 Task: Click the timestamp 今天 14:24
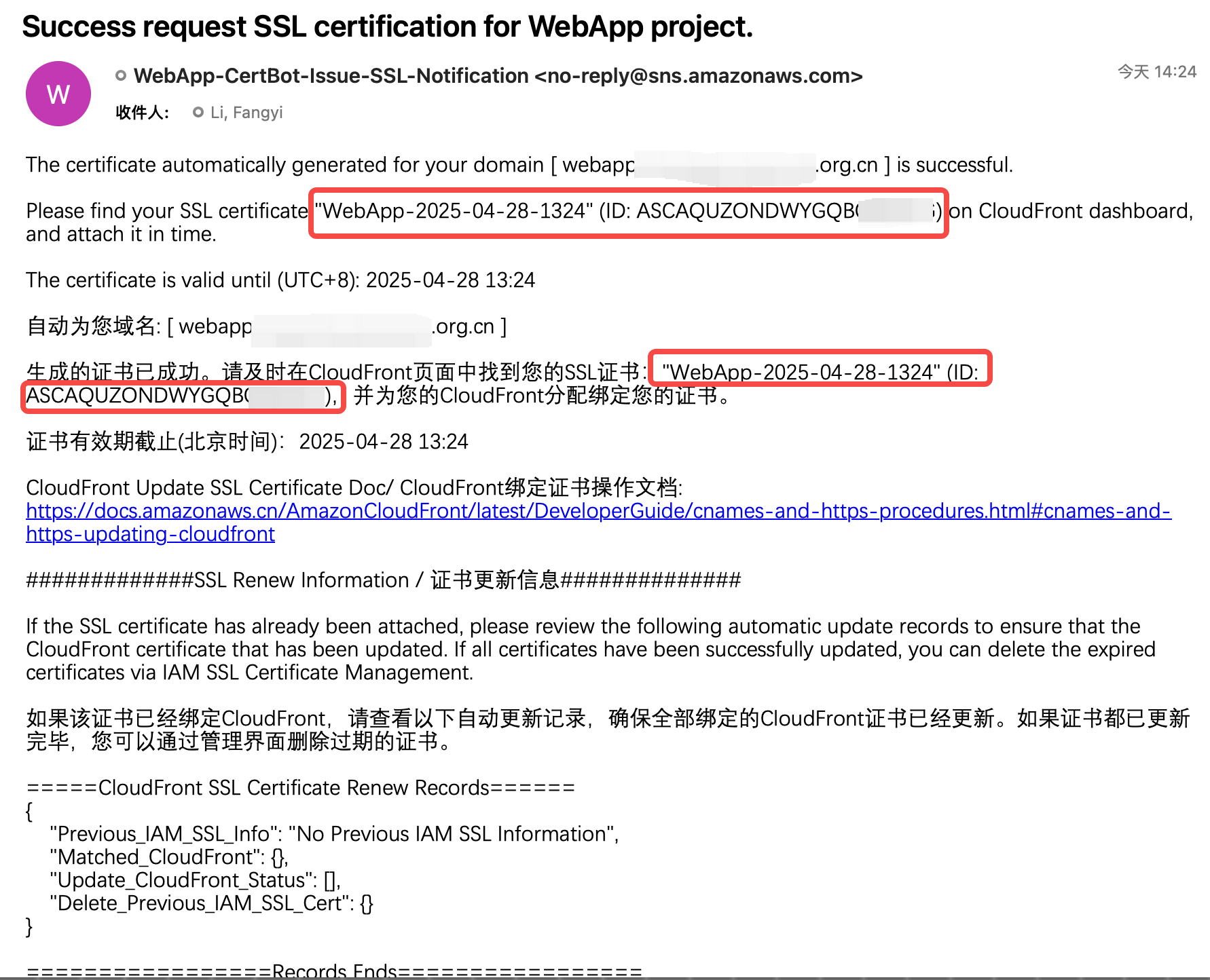pyautogui.click(x=1157, y=71)
